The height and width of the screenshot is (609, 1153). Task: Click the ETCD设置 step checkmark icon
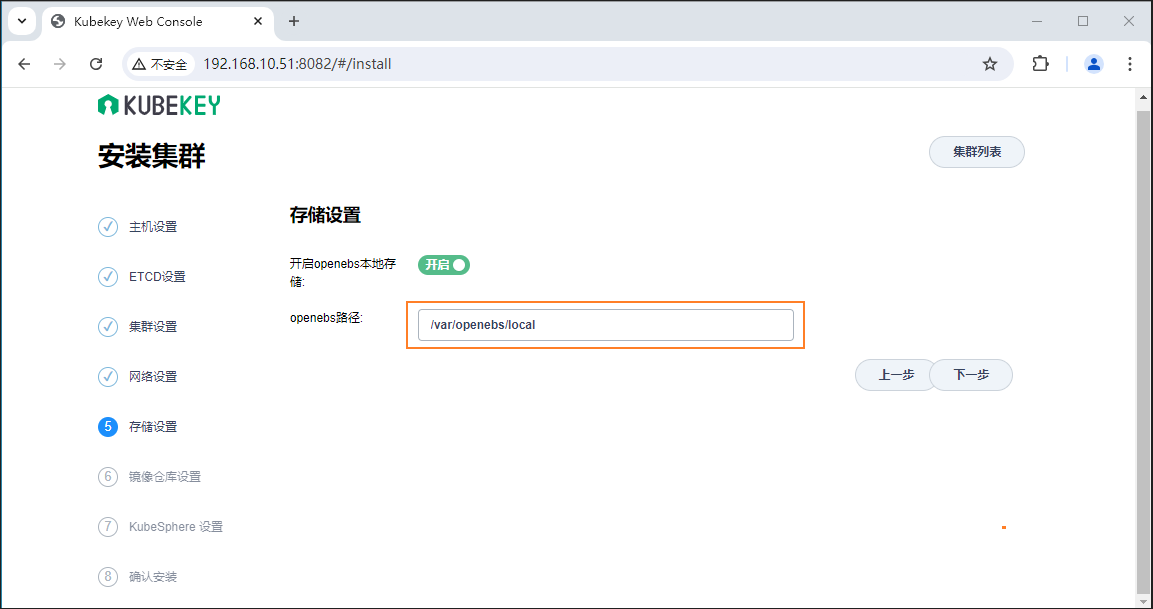pos(108,277)
